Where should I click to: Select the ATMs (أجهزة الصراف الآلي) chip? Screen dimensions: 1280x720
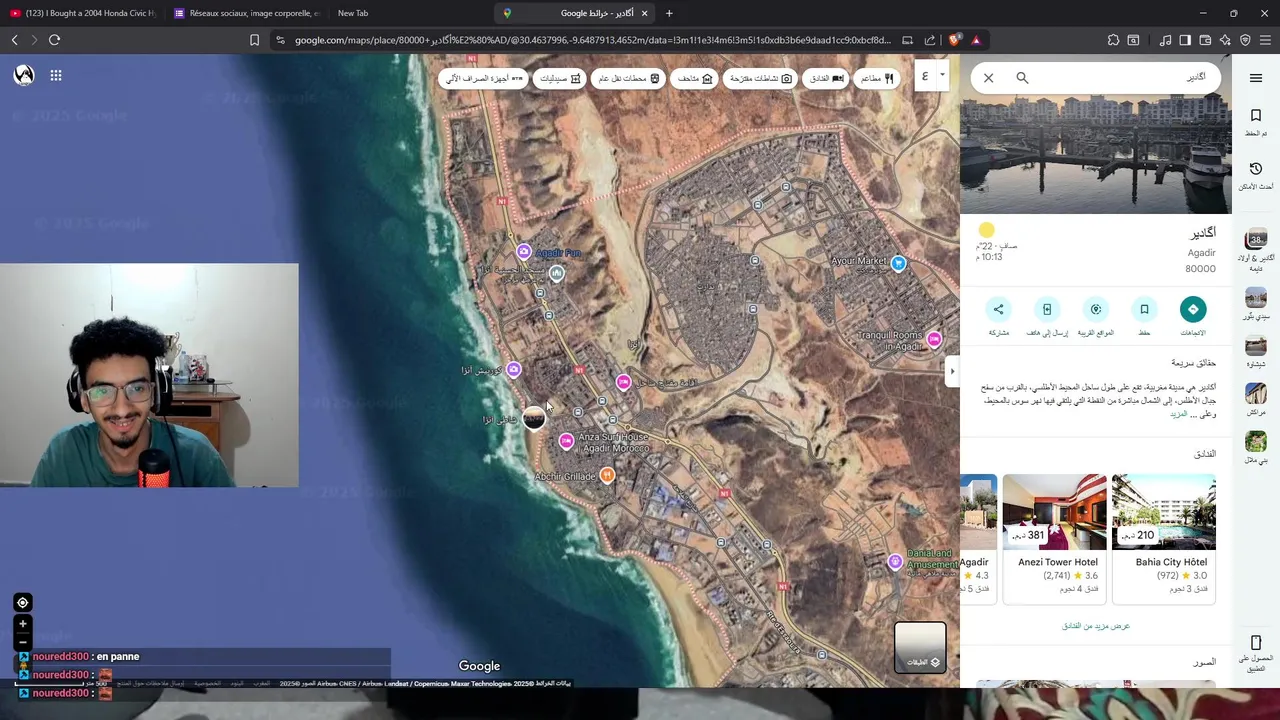tap(484, 78)
